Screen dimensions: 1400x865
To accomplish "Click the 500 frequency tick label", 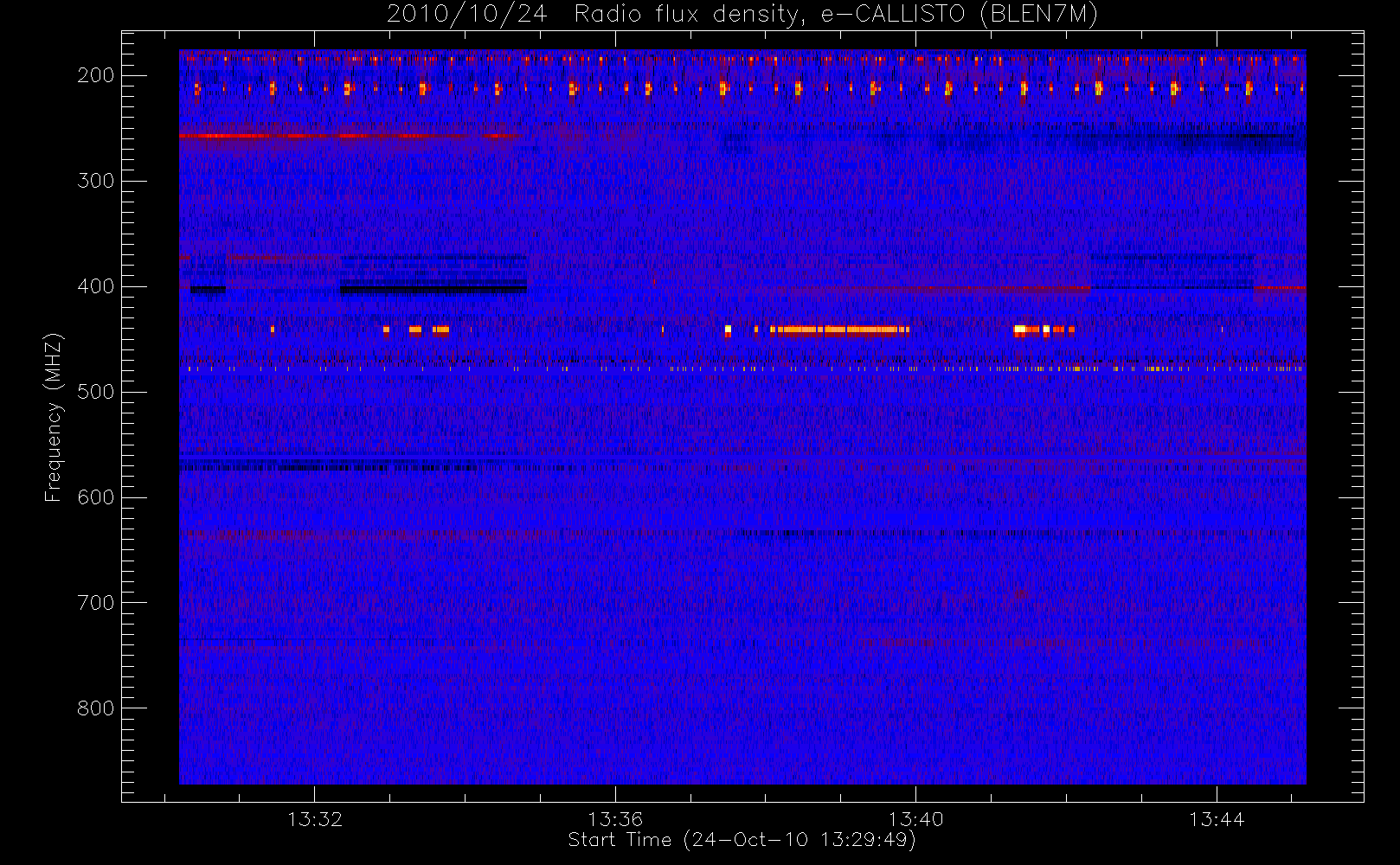I will click(x=96, y=392).
